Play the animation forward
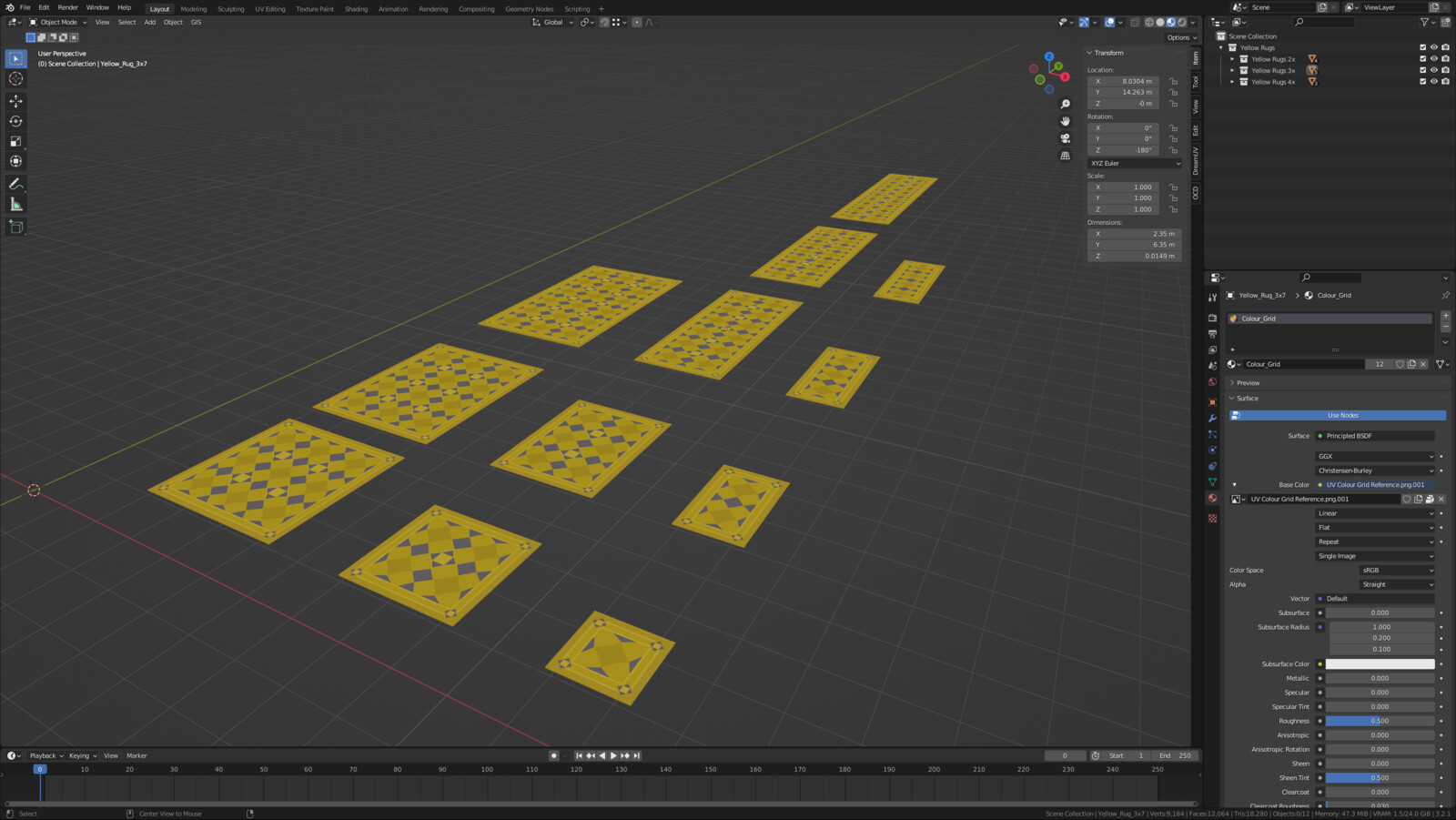The image size is (1456, 820). pyautogui.click(x=612, y=755)
